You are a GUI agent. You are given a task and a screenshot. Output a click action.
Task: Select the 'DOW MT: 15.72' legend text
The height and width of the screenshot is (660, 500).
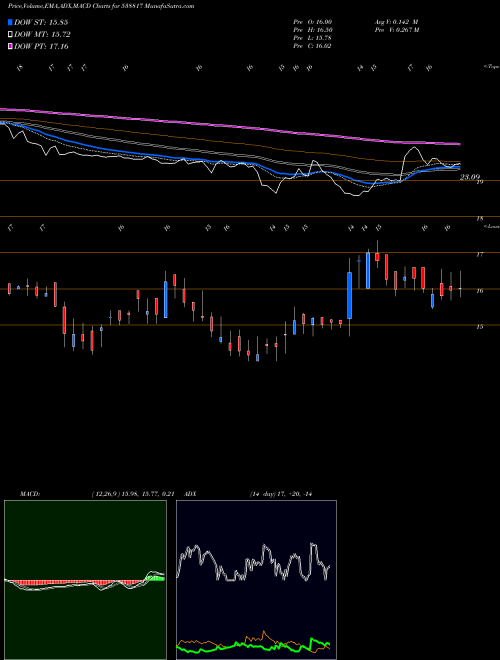[x=42, y=35]
